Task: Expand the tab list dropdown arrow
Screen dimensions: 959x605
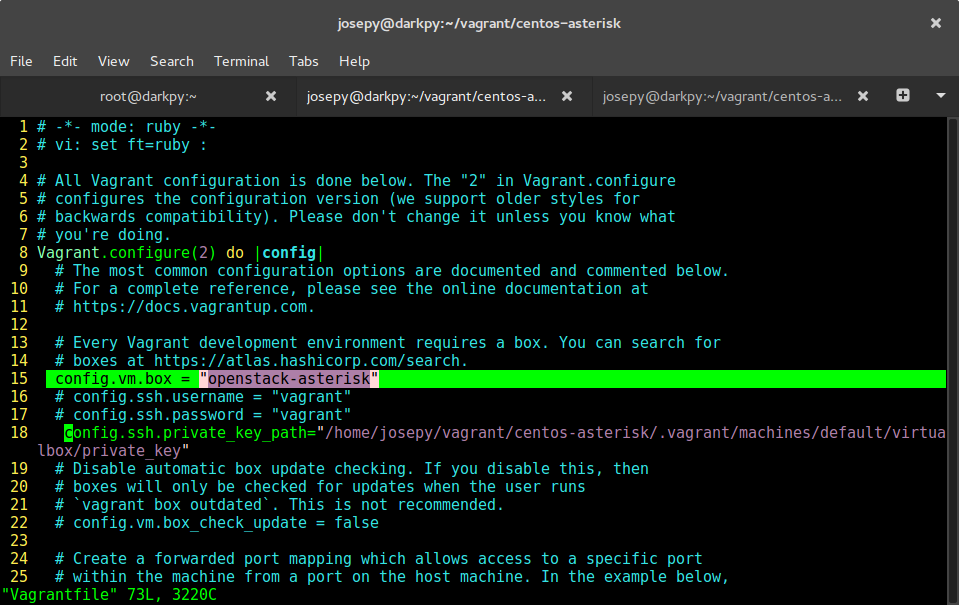Action: [941, 95]
